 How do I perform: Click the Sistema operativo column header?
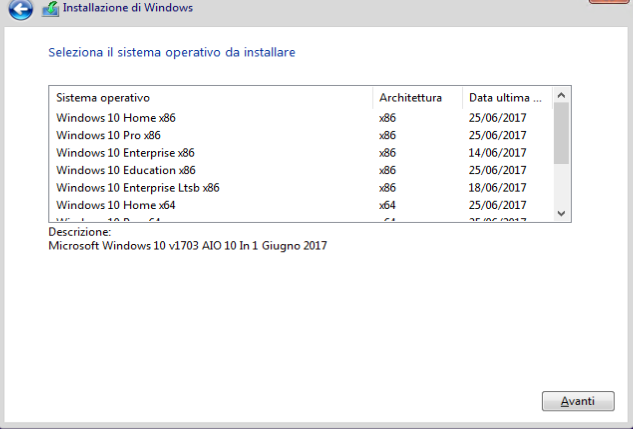[211, 98]
